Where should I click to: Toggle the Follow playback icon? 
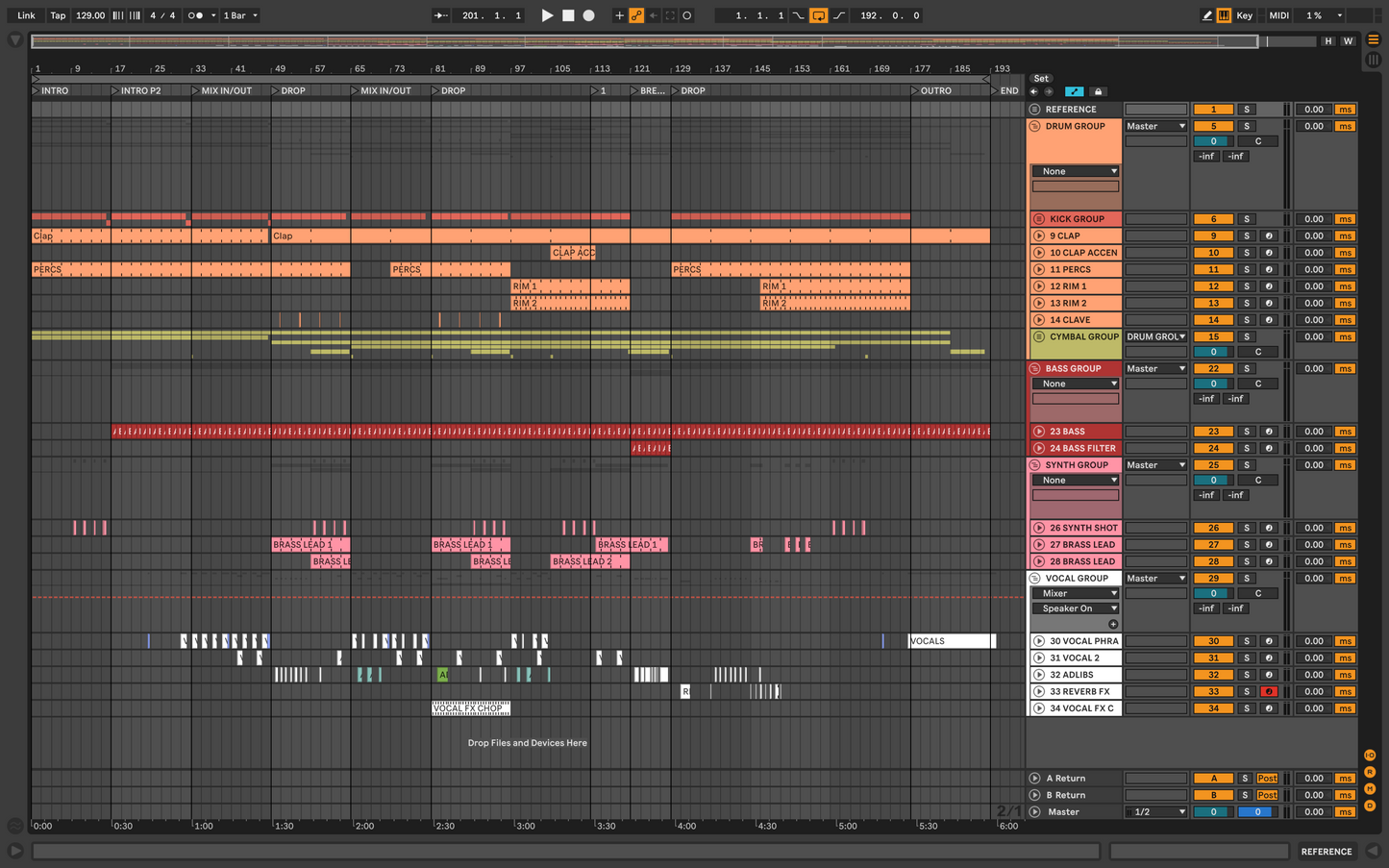tap(440, 15)
